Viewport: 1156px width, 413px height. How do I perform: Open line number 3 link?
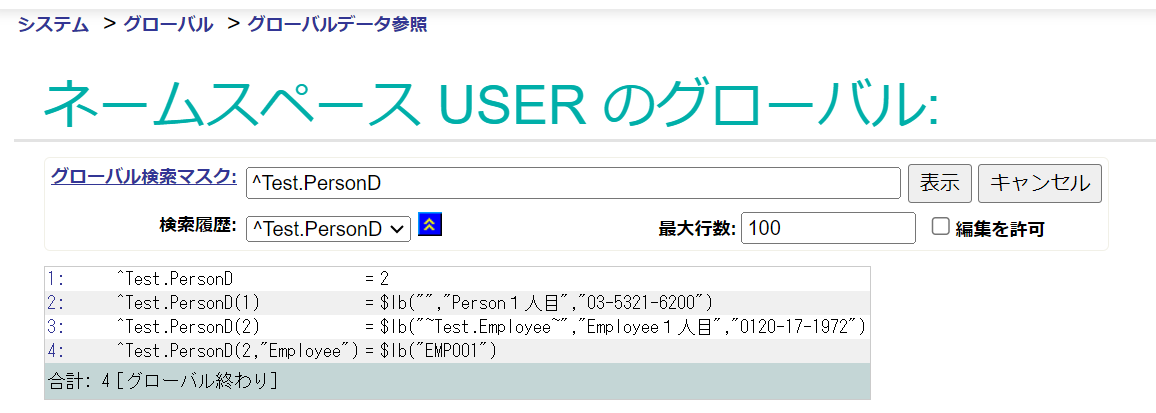point(55,326)
